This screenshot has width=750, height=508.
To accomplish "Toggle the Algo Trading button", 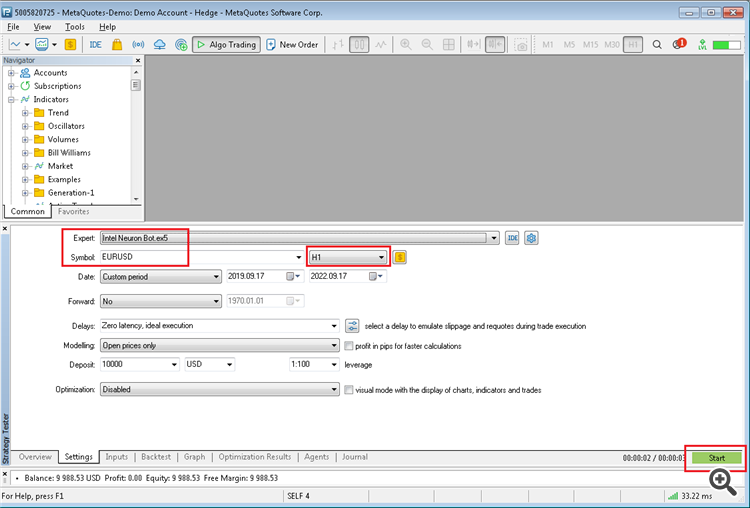I will tap(226, 44).
